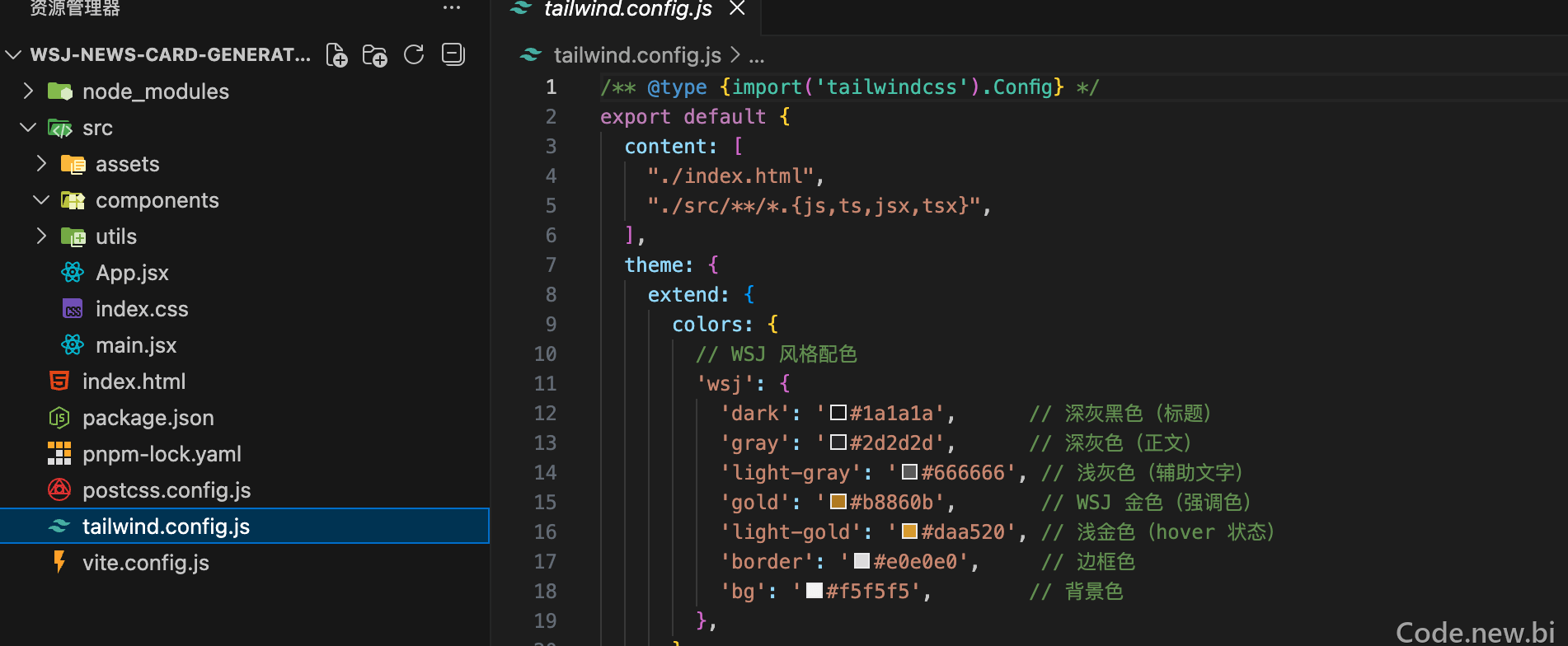
Task: Click the 'extend:' key on line 8
Action: (688, 295)
